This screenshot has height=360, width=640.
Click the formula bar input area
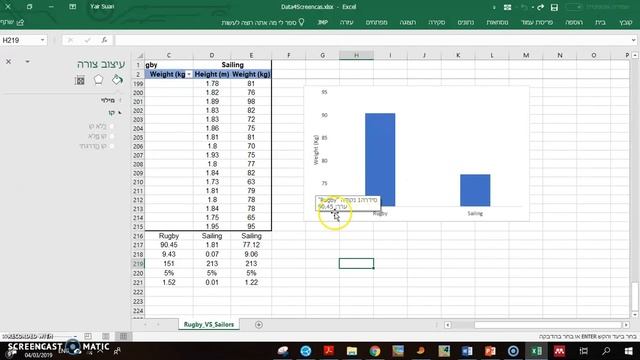372,40
